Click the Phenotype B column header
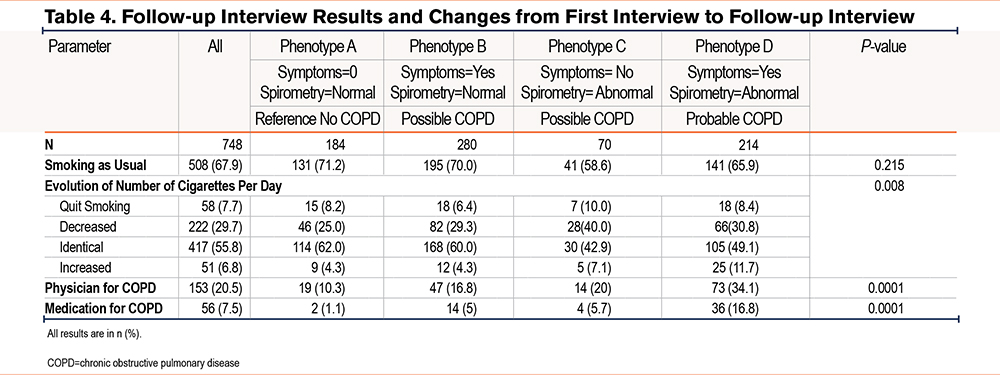The height and width of the screenshot is (375, 1000). point(448,47)
